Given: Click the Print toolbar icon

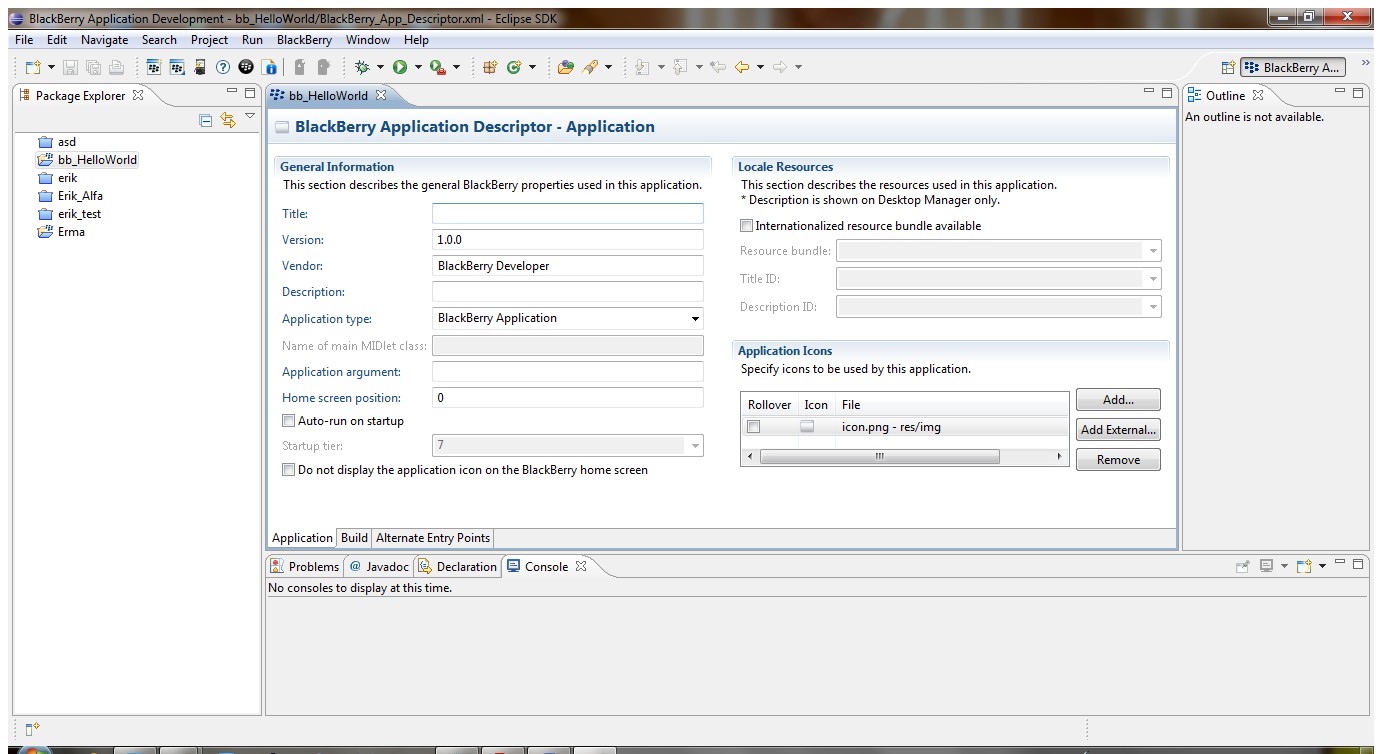Looking at the screenshot, I should pos(116,67).
